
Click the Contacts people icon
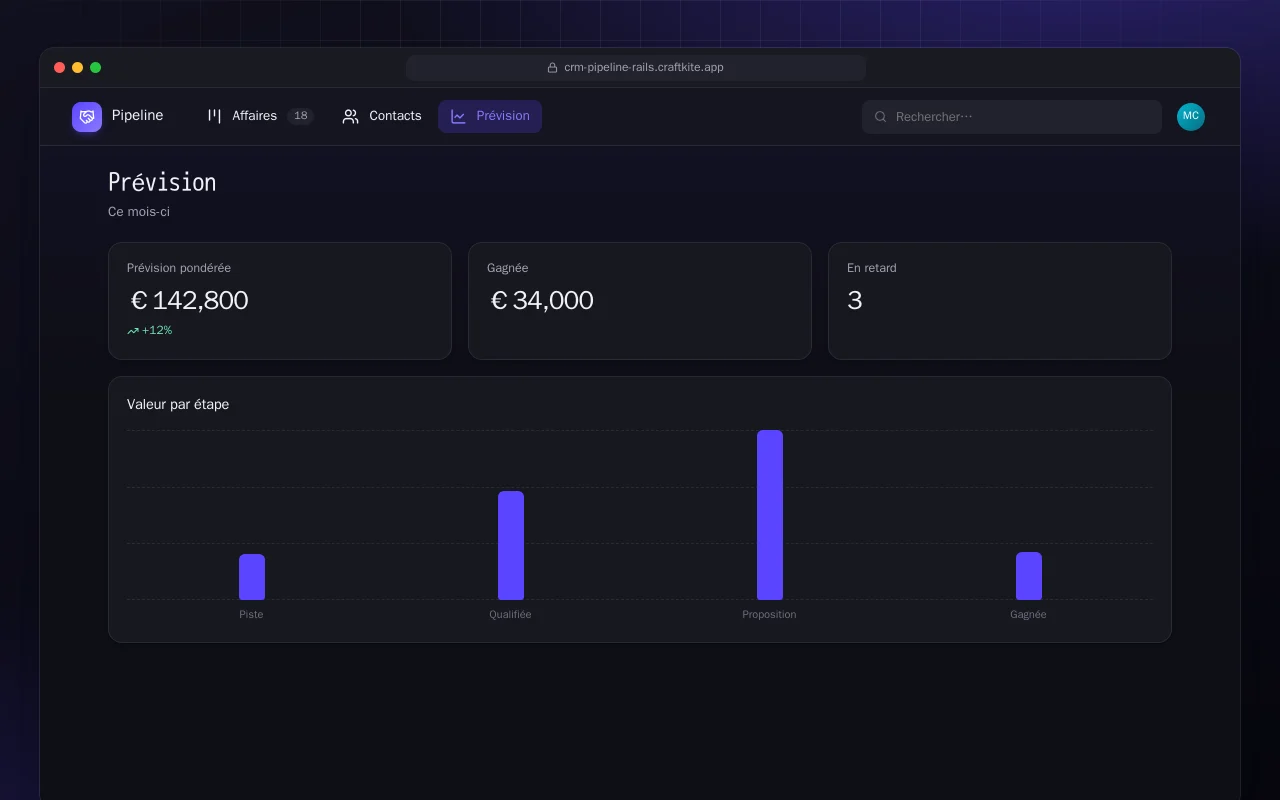point(350,116)
